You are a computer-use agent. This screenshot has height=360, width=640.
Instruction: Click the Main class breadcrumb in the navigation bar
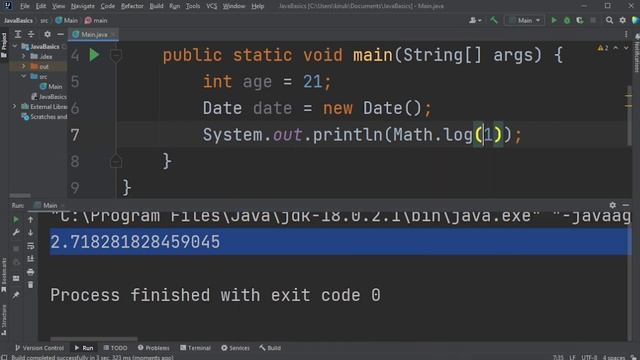pos(67,20)
